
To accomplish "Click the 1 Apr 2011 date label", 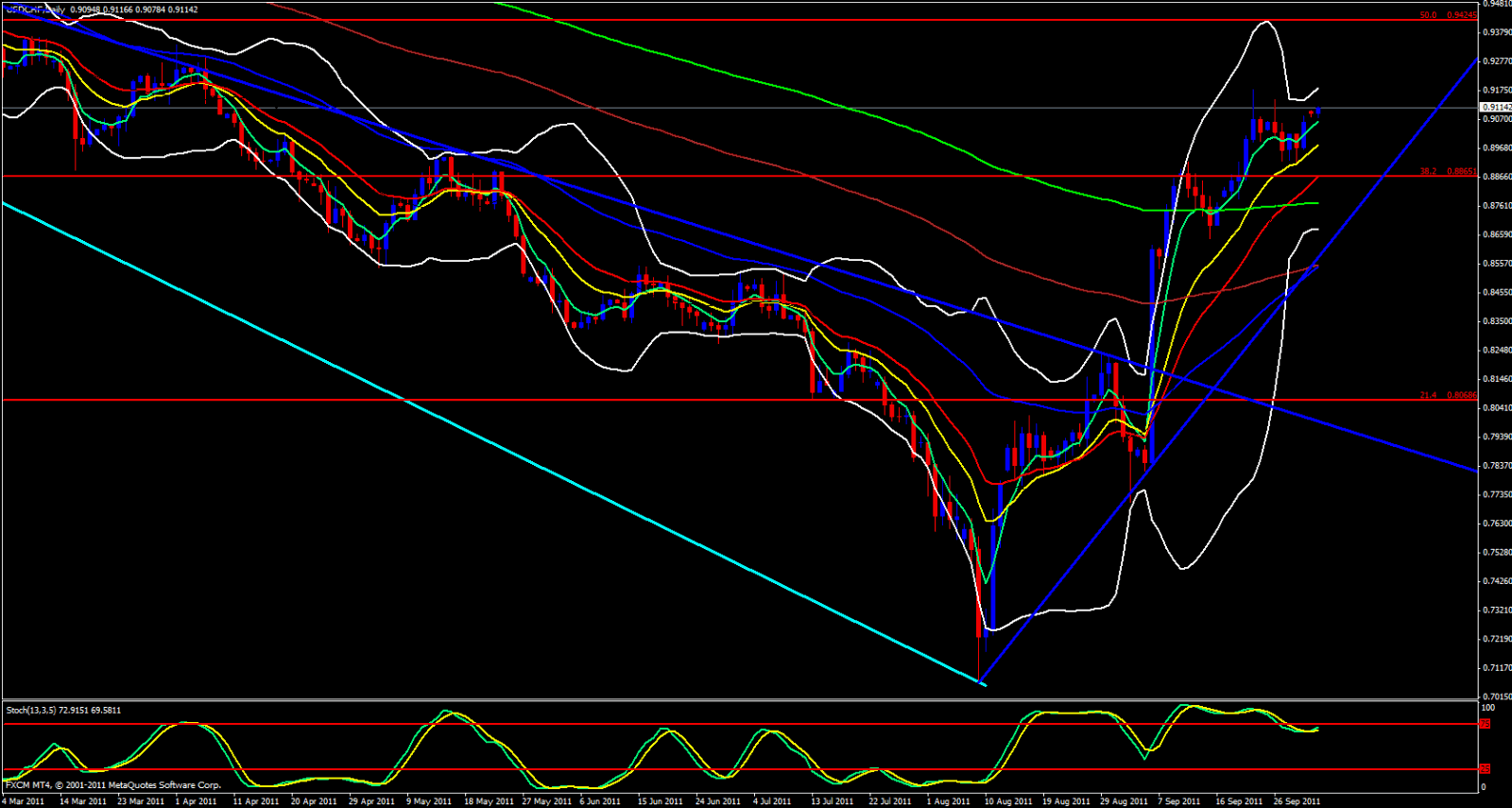I will 196,801.
